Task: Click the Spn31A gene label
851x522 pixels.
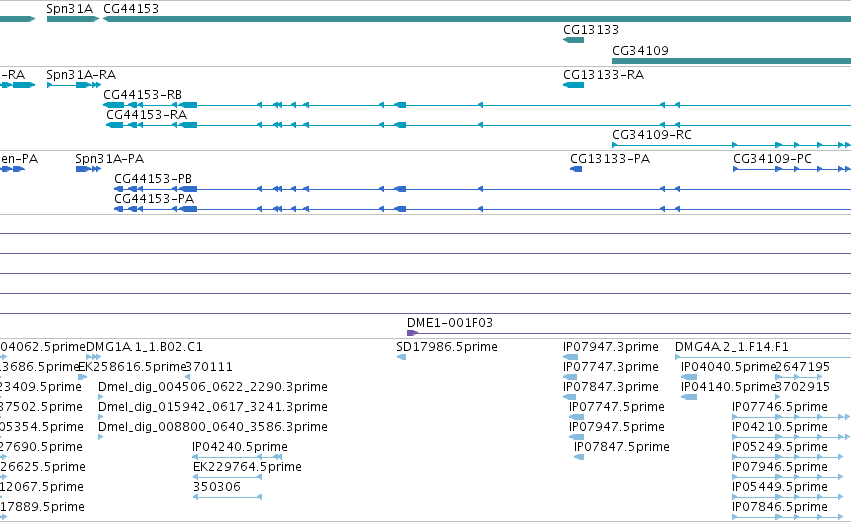Action: 69,9
